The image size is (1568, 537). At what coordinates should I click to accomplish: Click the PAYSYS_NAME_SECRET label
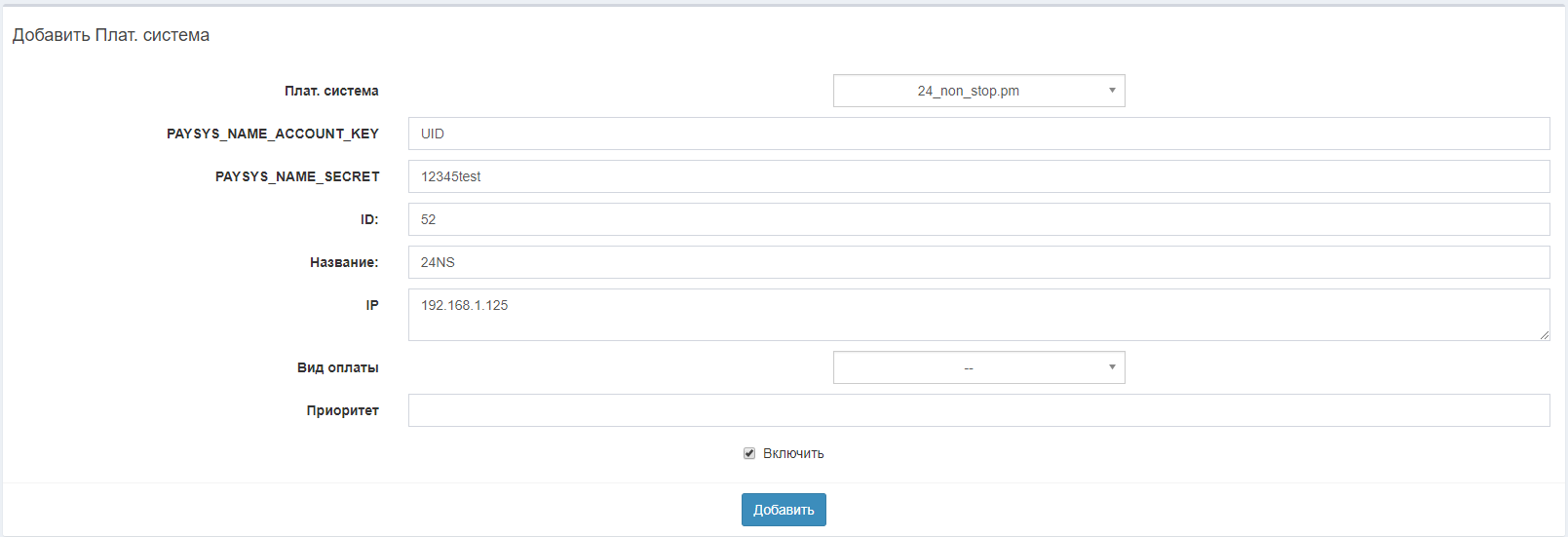pyautogui.click(x=297, y=176)
